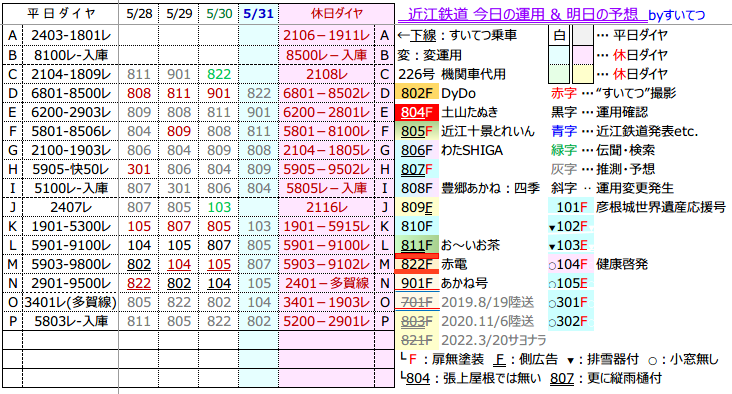732x394 pixels.
Task: Click the 緑字 legend label
Action: (x=564, y=150)
